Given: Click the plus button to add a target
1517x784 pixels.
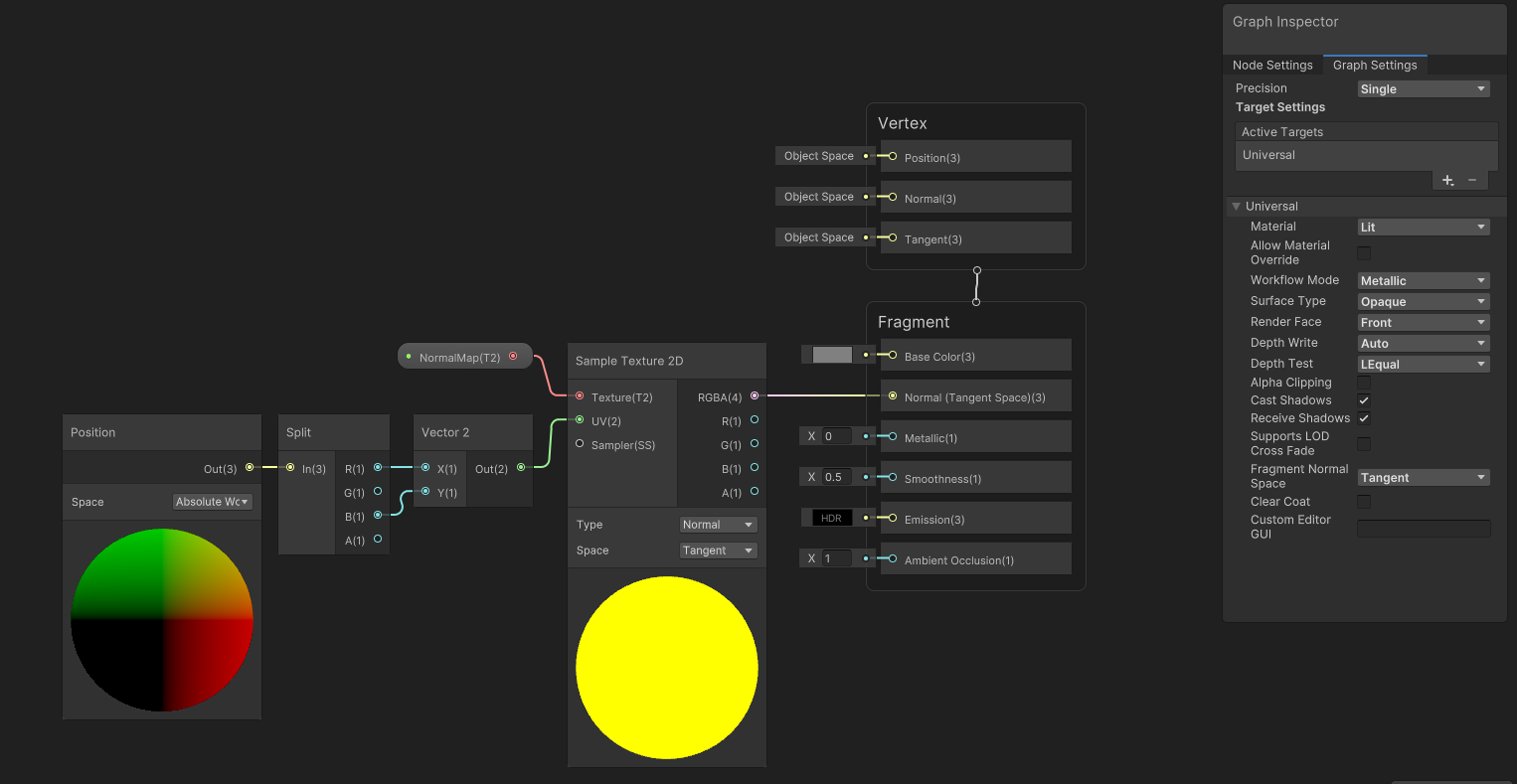Looking at the screenshot, I should coord(1447,180).
